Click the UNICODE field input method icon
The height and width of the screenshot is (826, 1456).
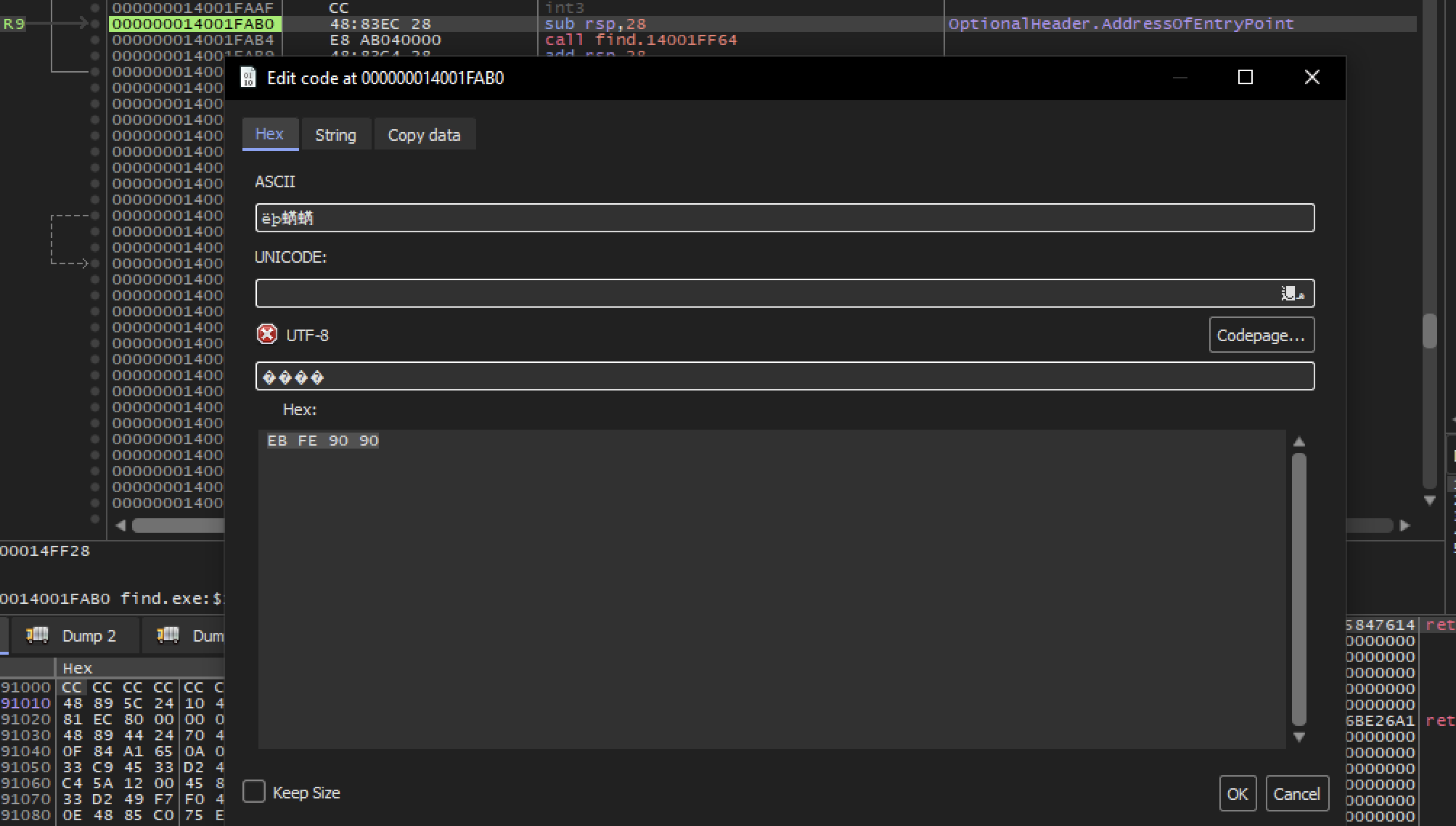tap(1293, 293)
